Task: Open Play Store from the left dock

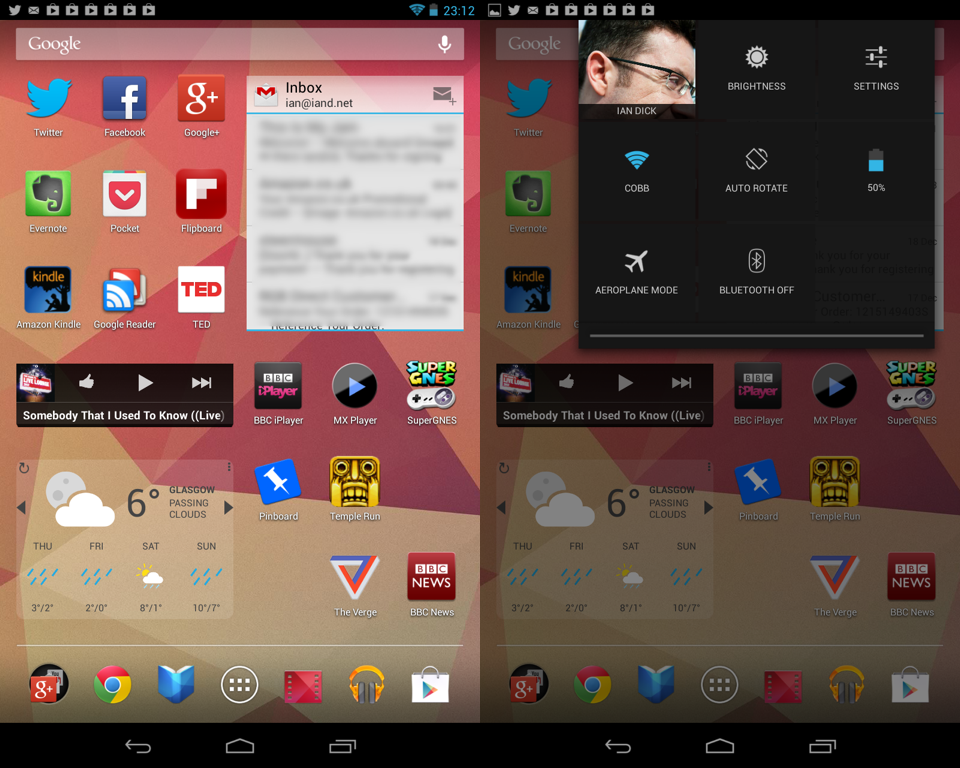Action: point(430,685)
